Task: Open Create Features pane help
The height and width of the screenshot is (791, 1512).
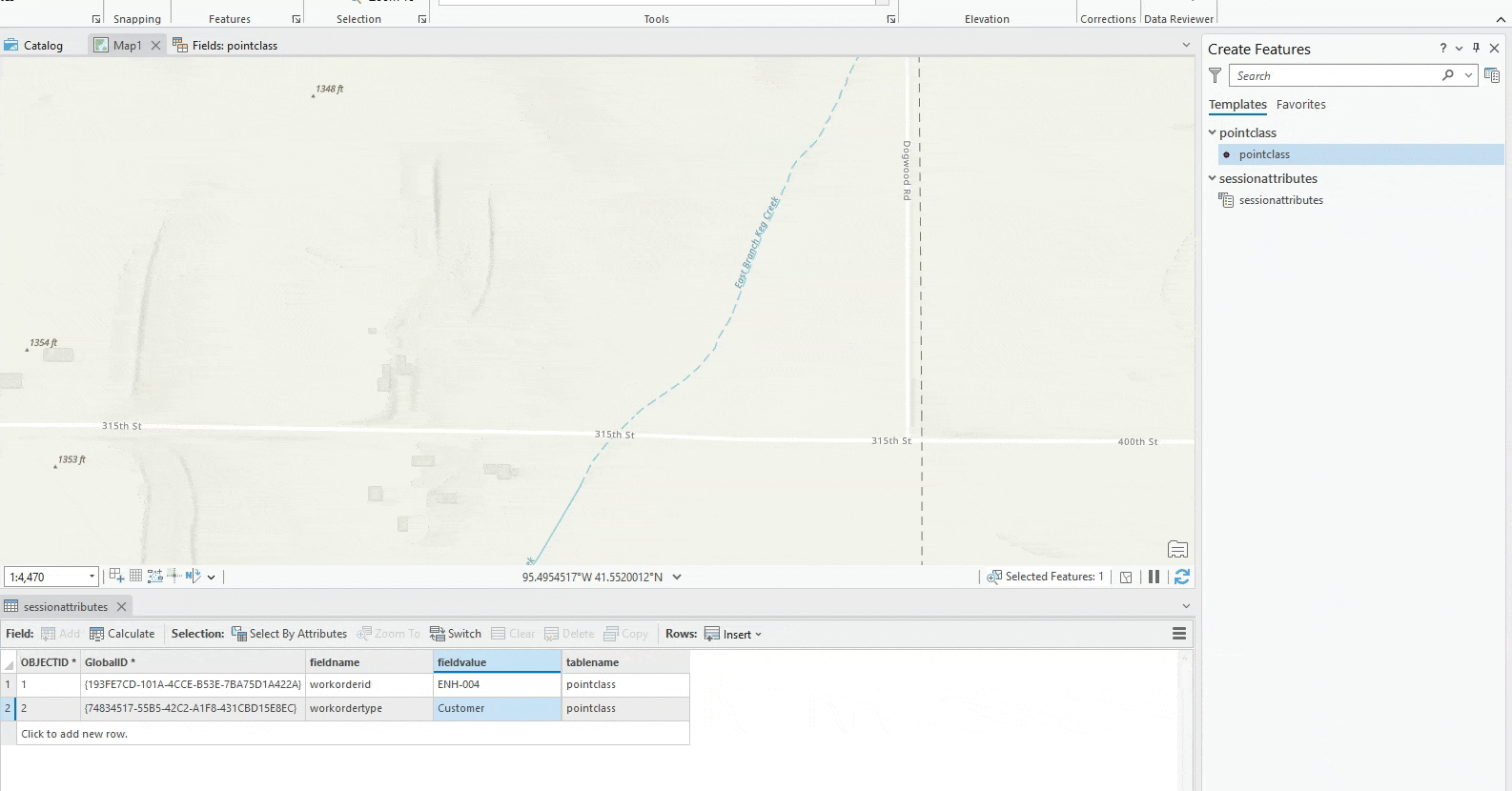Action: click(x=1443, y=49)
